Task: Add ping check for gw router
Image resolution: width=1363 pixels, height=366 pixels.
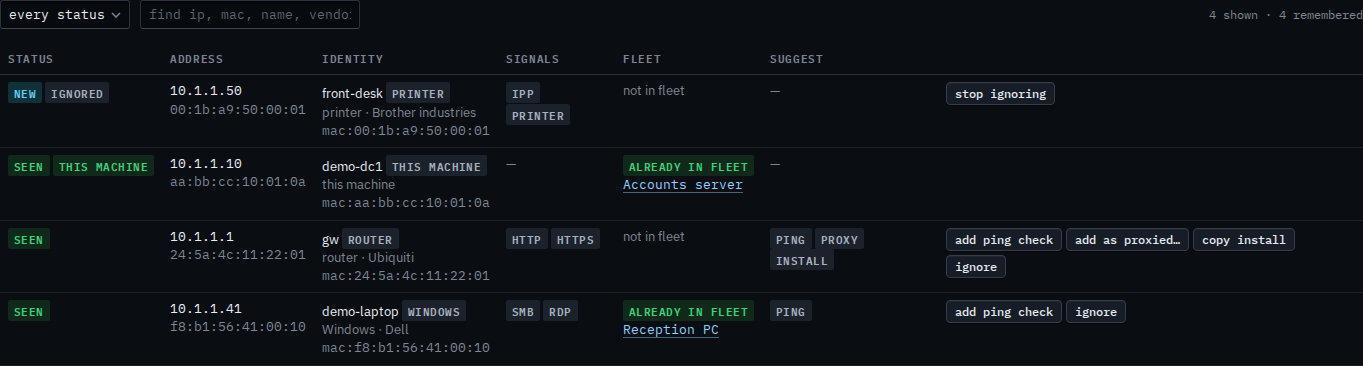Action: coord(1004,240)
